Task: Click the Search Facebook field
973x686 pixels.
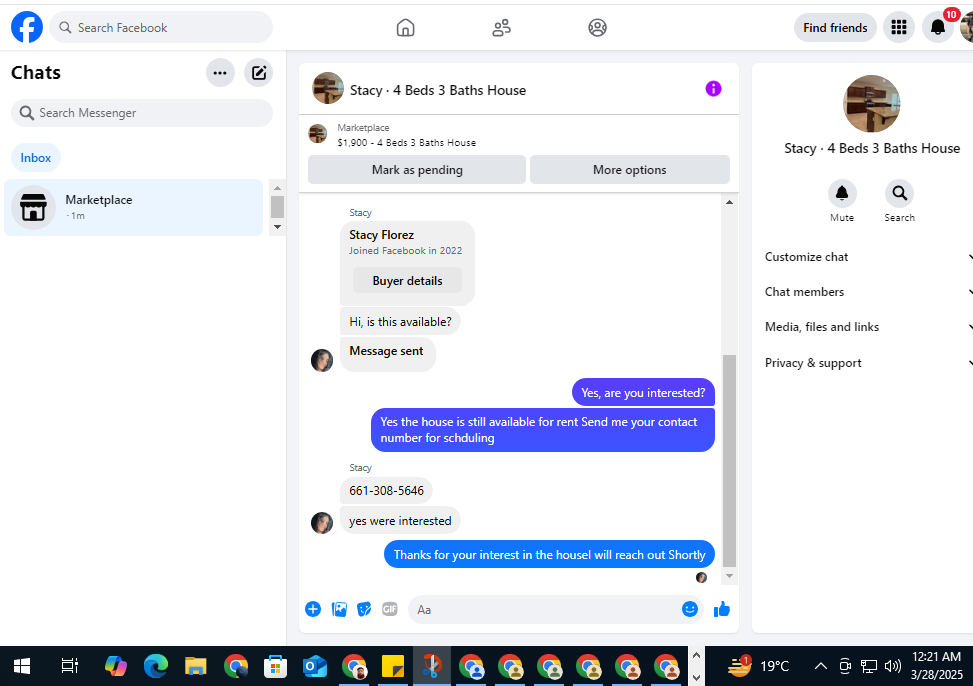Action: coord(161,27)
